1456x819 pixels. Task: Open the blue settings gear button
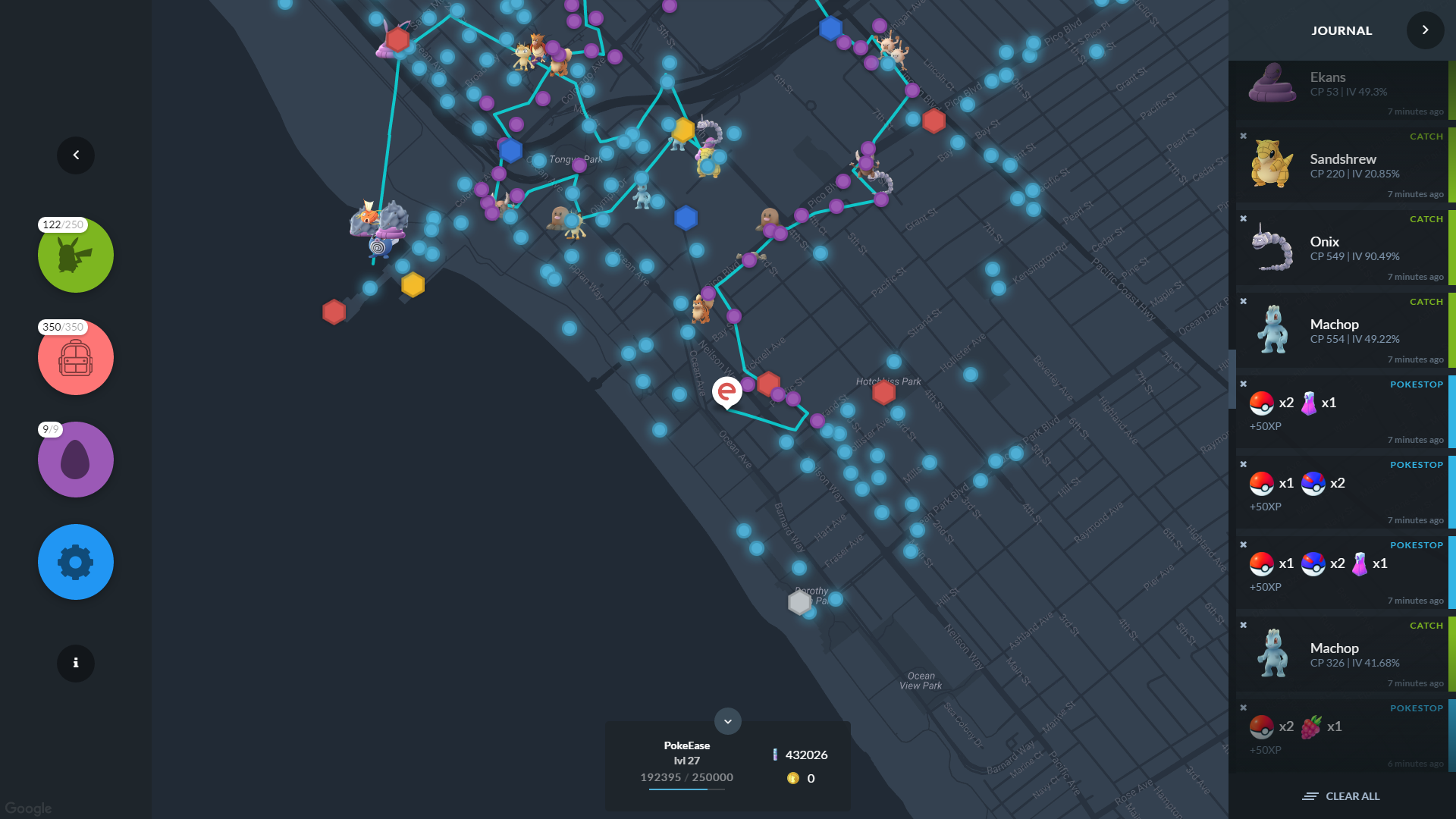pos(76,562)
